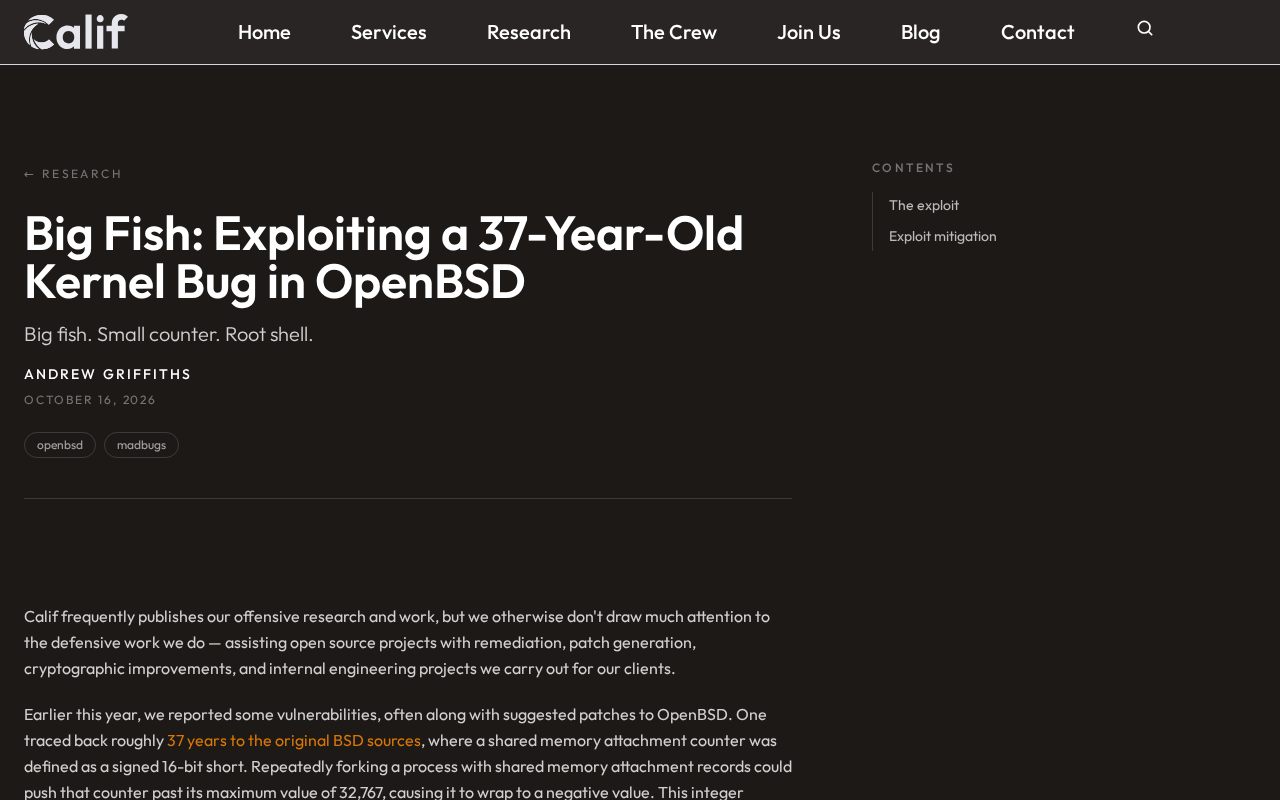
Task: Click the subtitle 'Big fish. Small counter. Root shell.'
Action: (x=169, y=334)
